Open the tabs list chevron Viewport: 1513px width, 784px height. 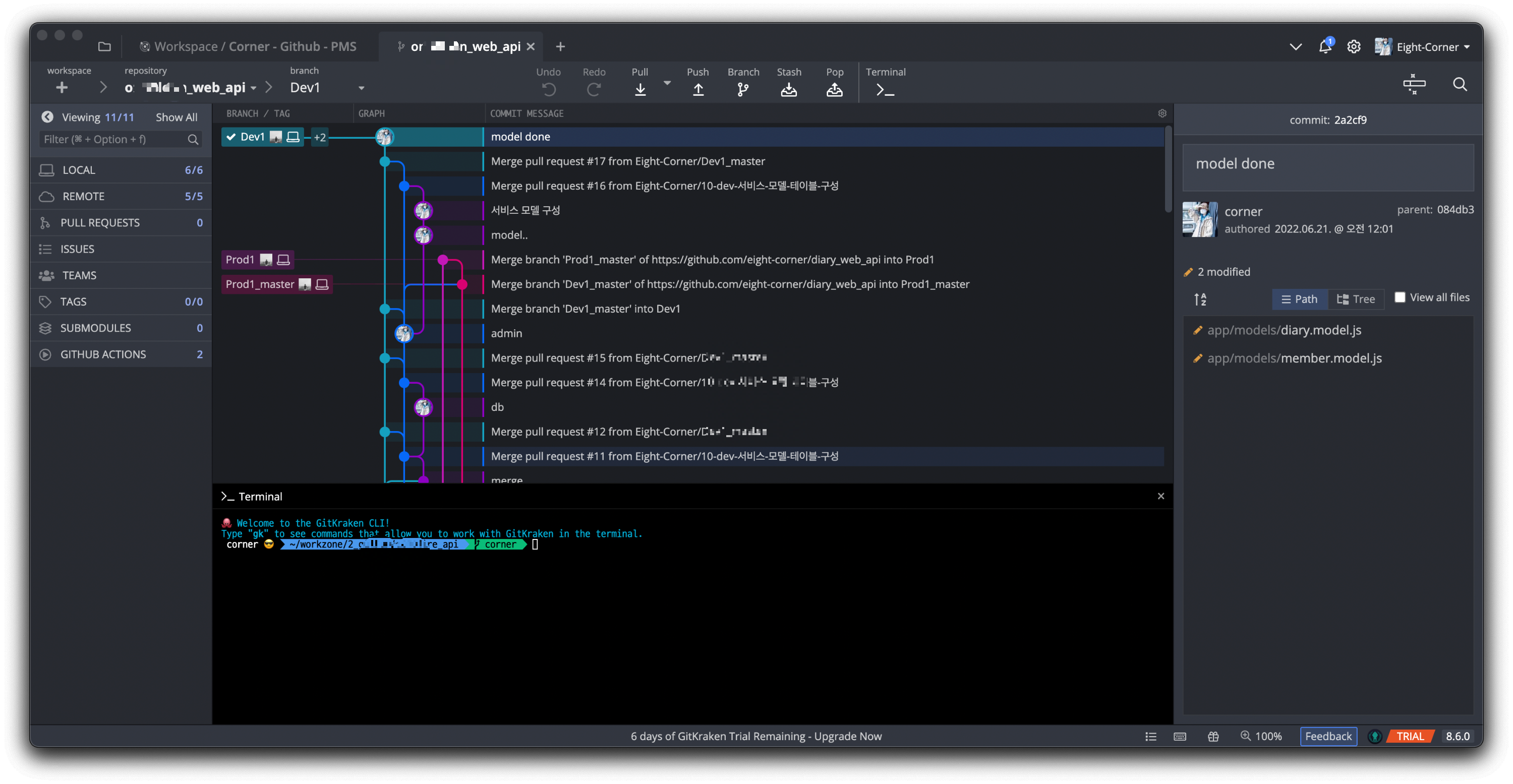1295,46
